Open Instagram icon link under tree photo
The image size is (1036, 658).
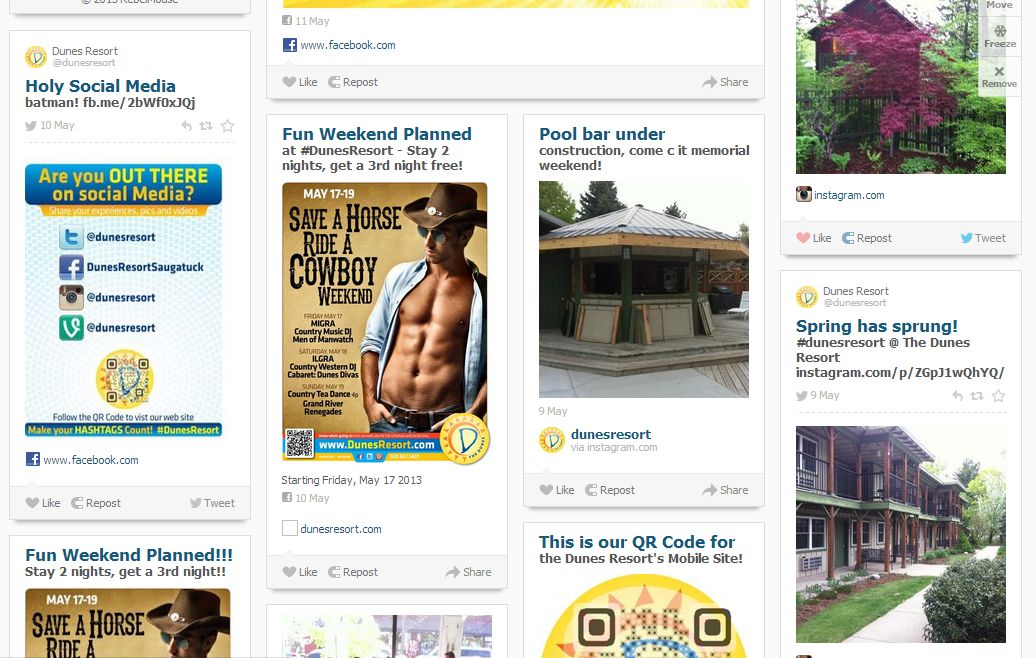tap(803, 194)
